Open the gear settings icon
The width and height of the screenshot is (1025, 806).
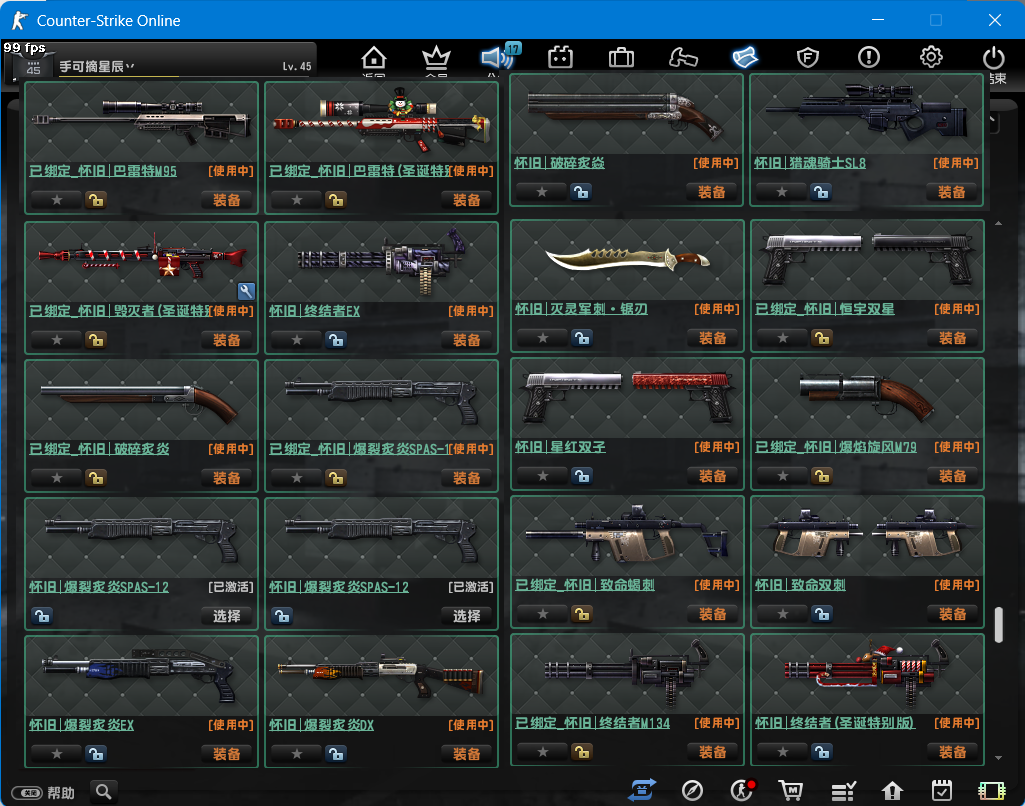click(931, 58)
